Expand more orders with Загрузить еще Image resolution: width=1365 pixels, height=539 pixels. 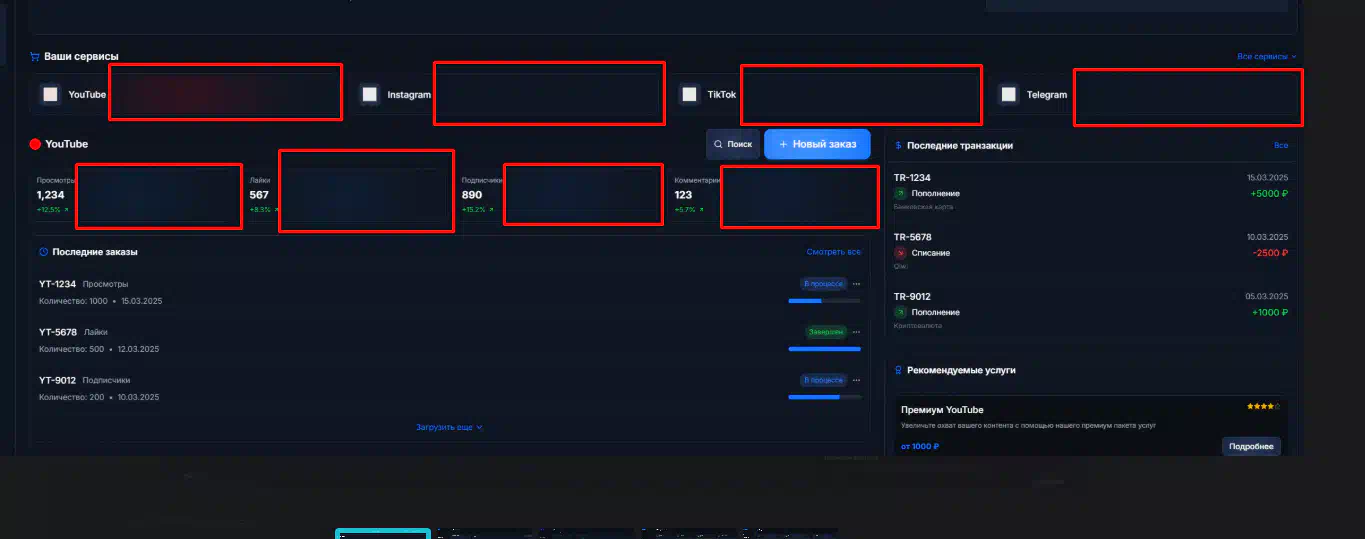point(449,427)
